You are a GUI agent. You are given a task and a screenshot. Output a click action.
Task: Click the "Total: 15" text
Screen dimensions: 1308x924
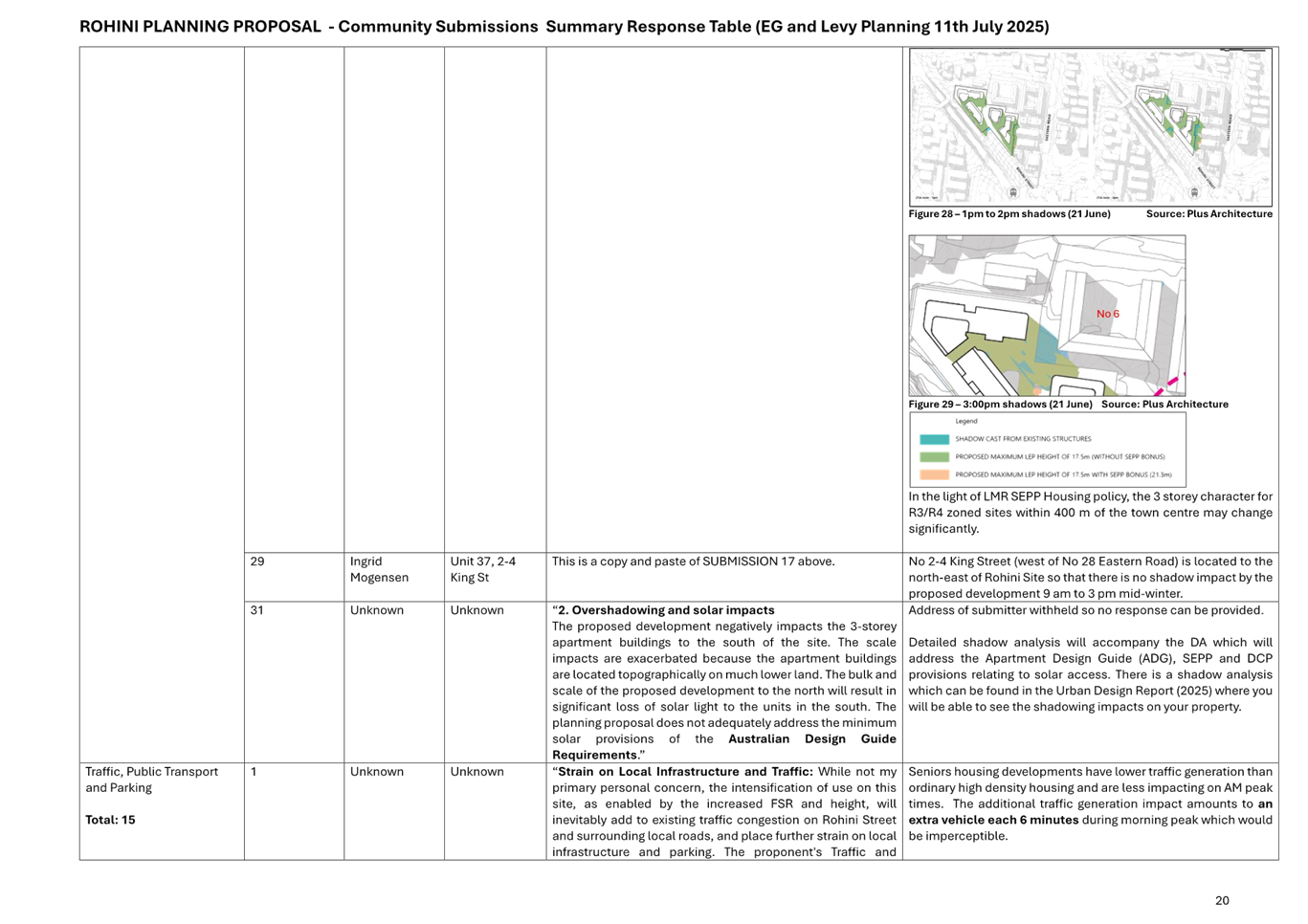coord(110,820)
